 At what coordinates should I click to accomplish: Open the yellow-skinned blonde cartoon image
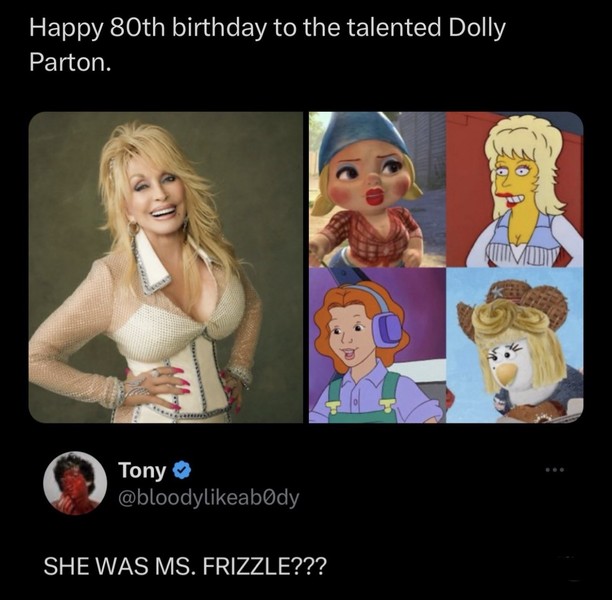(x=514, y=190)
